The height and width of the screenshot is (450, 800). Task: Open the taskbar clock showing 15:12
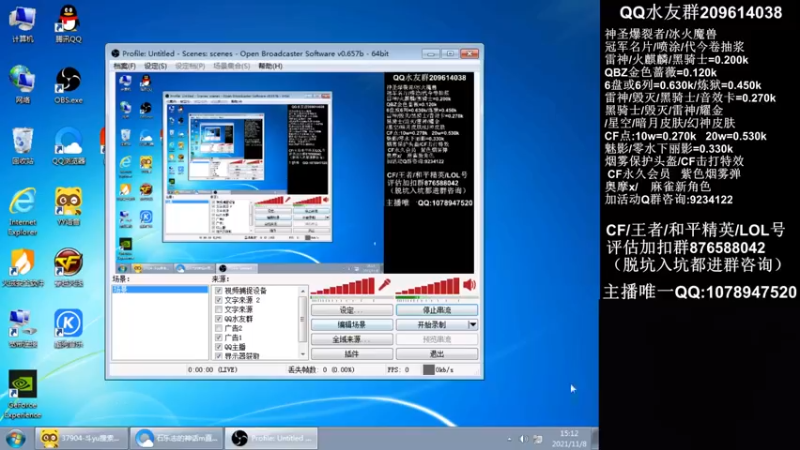click(x=569, y=439)
